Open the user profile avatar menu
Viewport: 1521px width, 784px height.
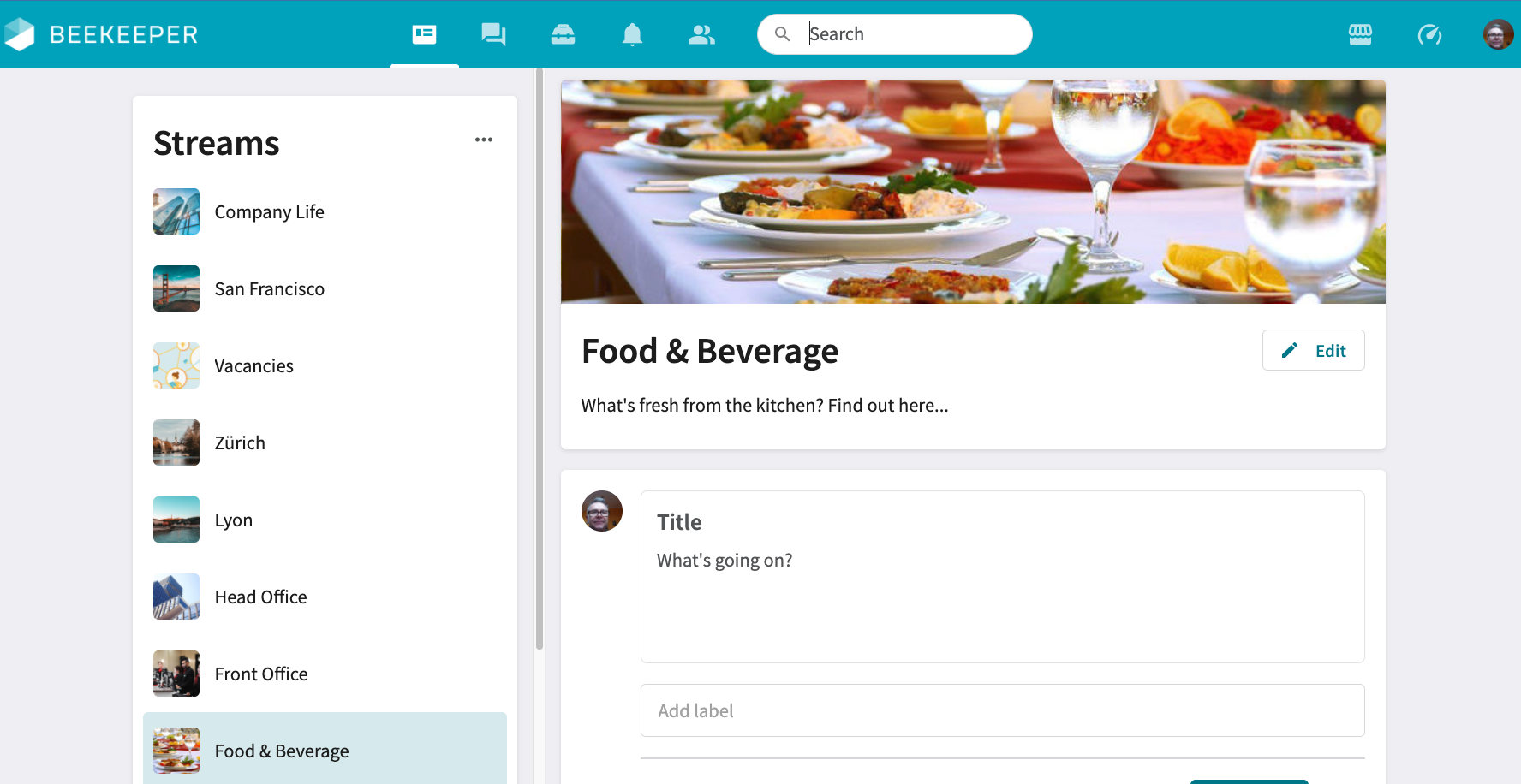pos(1498,34)
